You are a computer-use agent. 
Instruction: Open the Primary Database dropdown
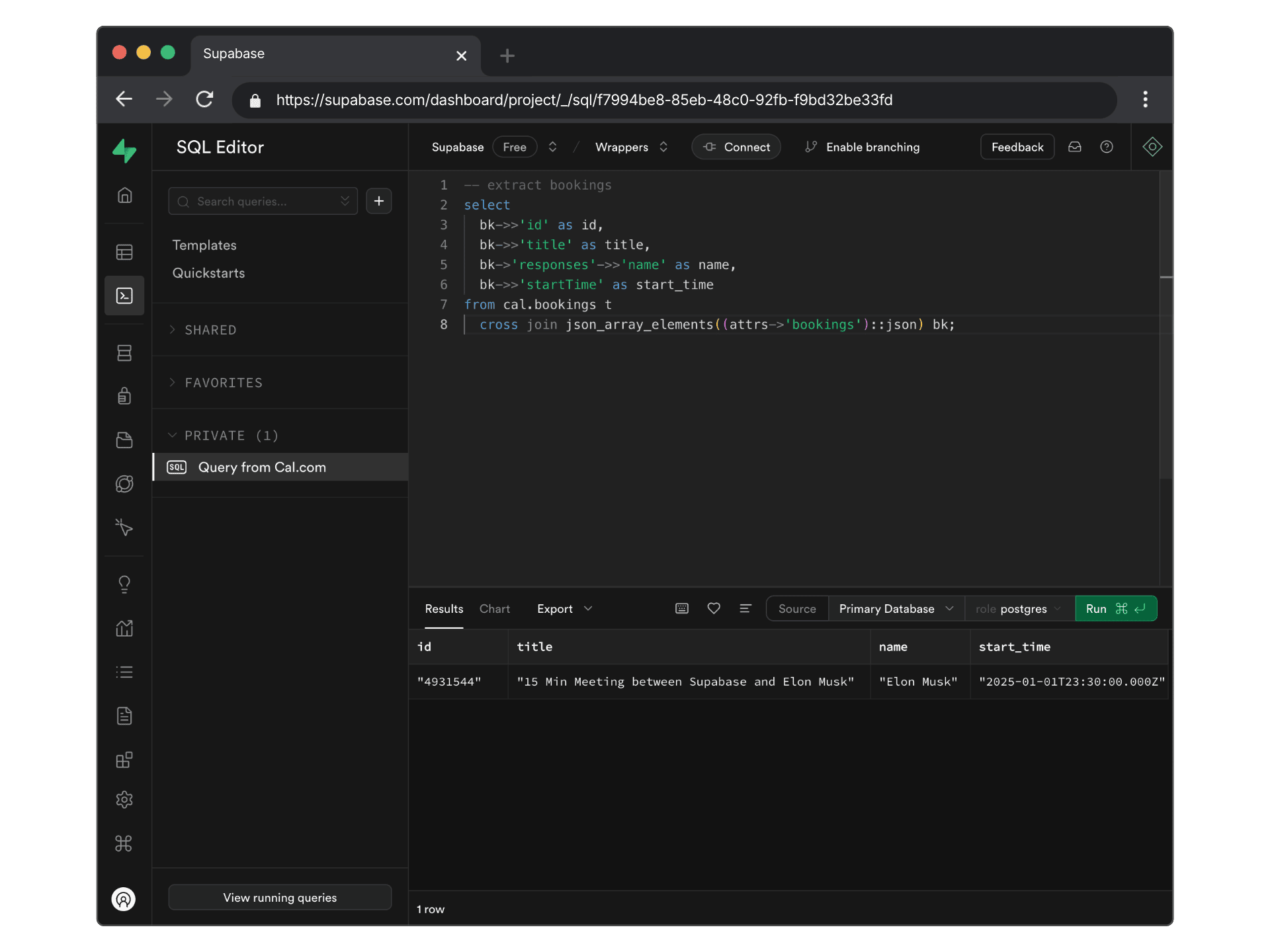click(896, 609)
